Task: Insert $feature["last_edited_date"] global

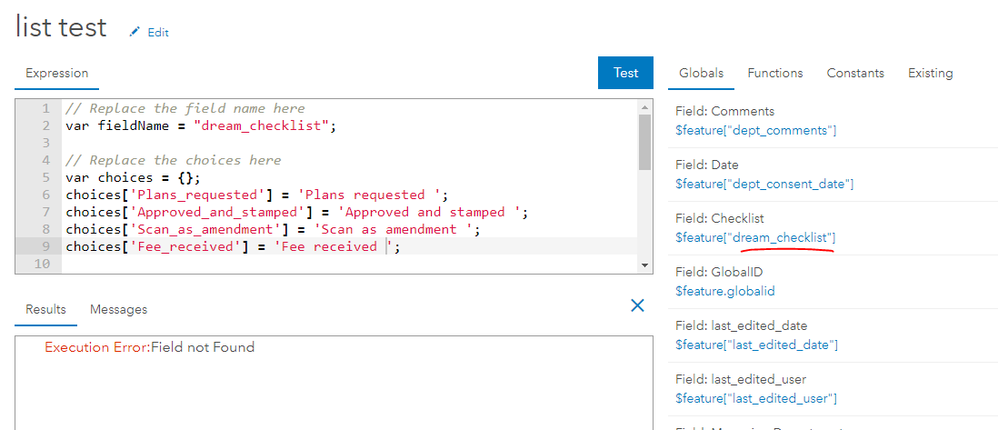Action: [x=756, y=344]
